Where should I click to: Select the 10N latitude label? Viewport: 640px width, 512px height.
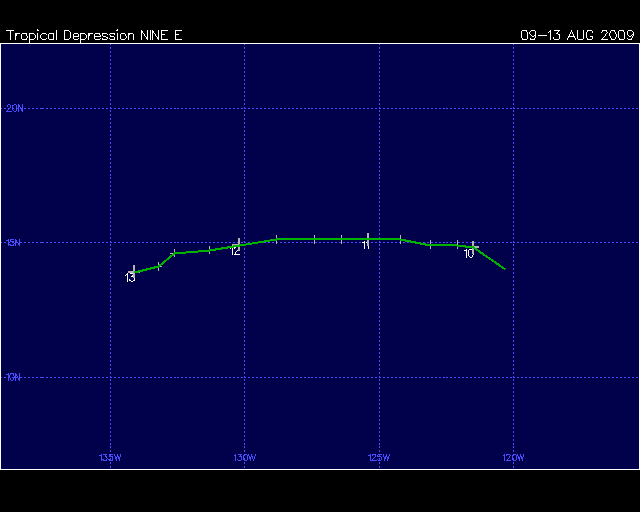[15, 377]
